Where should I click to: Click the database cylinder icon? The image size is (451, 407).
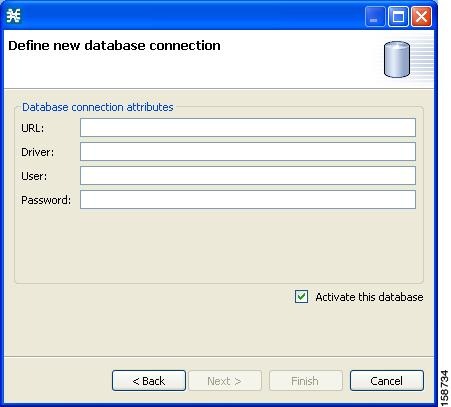pyautogui.click(x=397, y=59)
